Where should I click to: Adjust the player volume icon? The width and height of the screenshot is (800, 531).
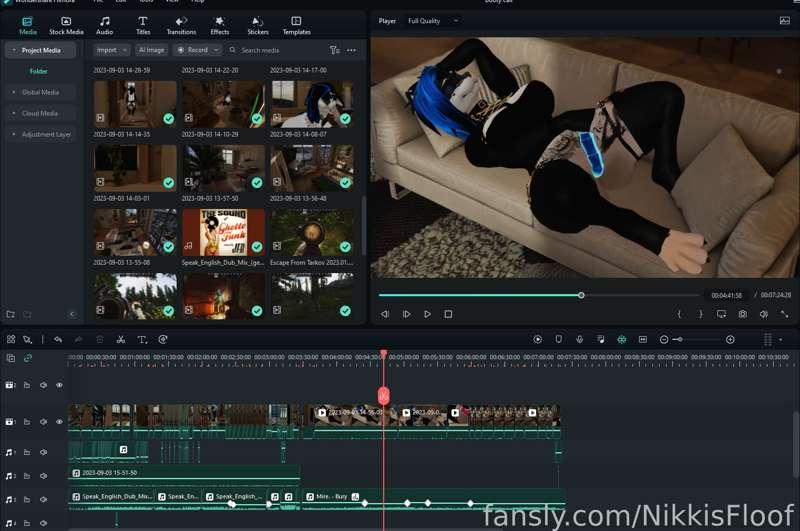tap(764, 314)
